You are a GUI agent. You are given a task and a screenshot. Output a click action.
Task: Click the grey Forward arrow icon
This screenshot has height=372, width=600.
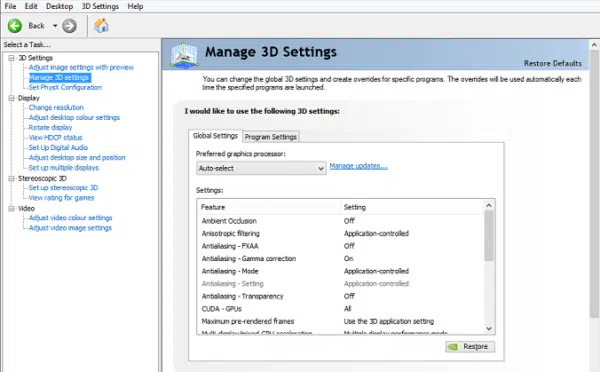69,26
